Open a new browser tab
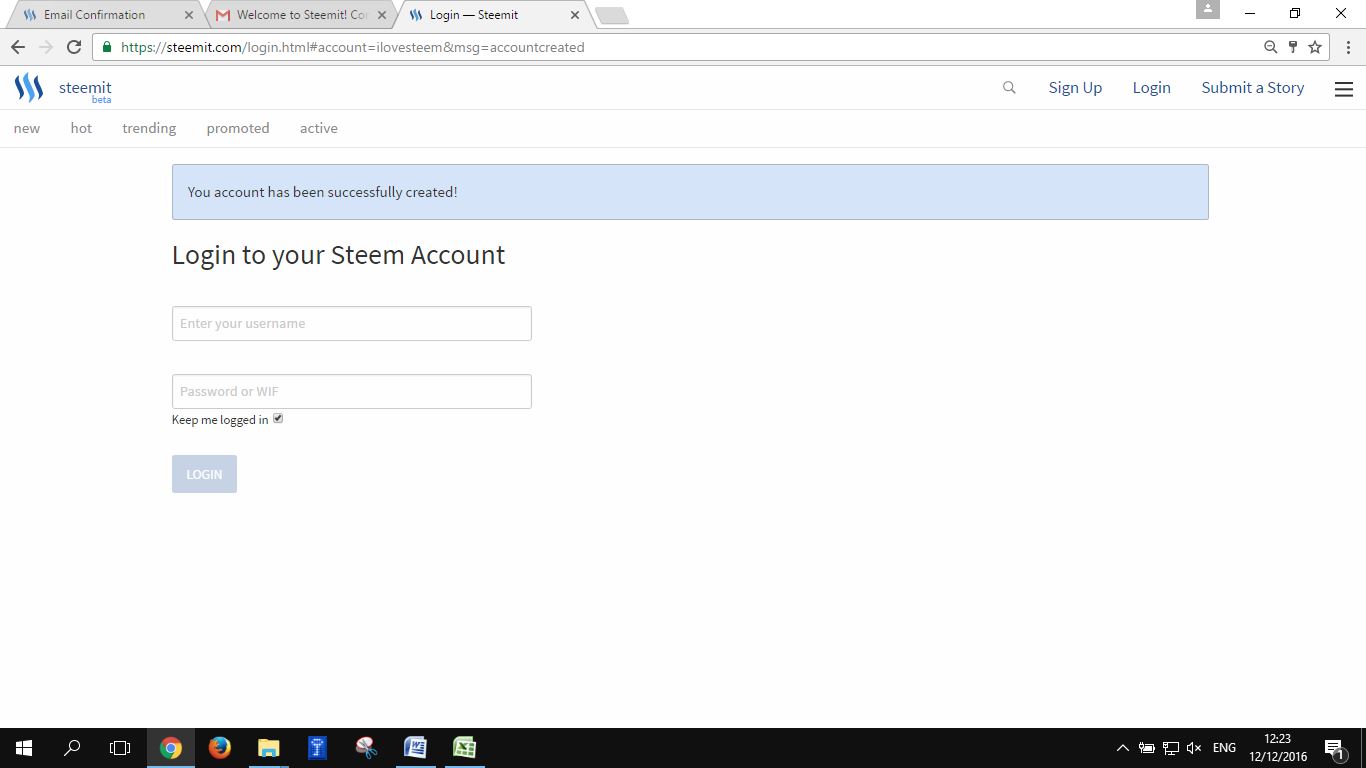The width and height of the screenshot is (1366, 768). (x=611, y=15)
